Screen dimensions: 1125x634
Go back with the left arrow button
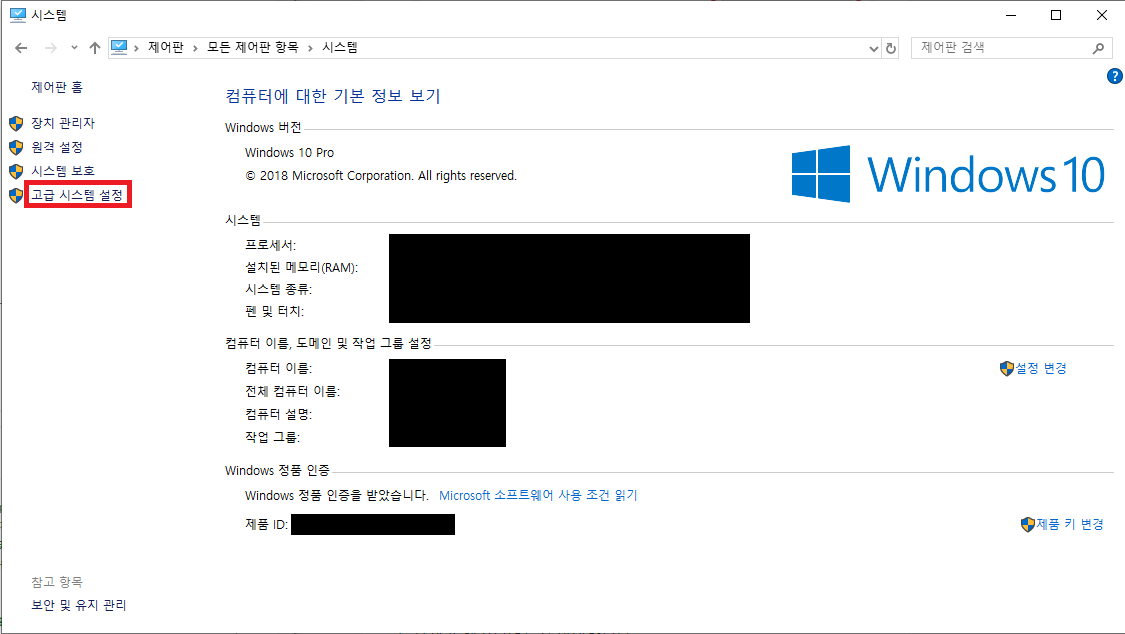coord(21,48)
